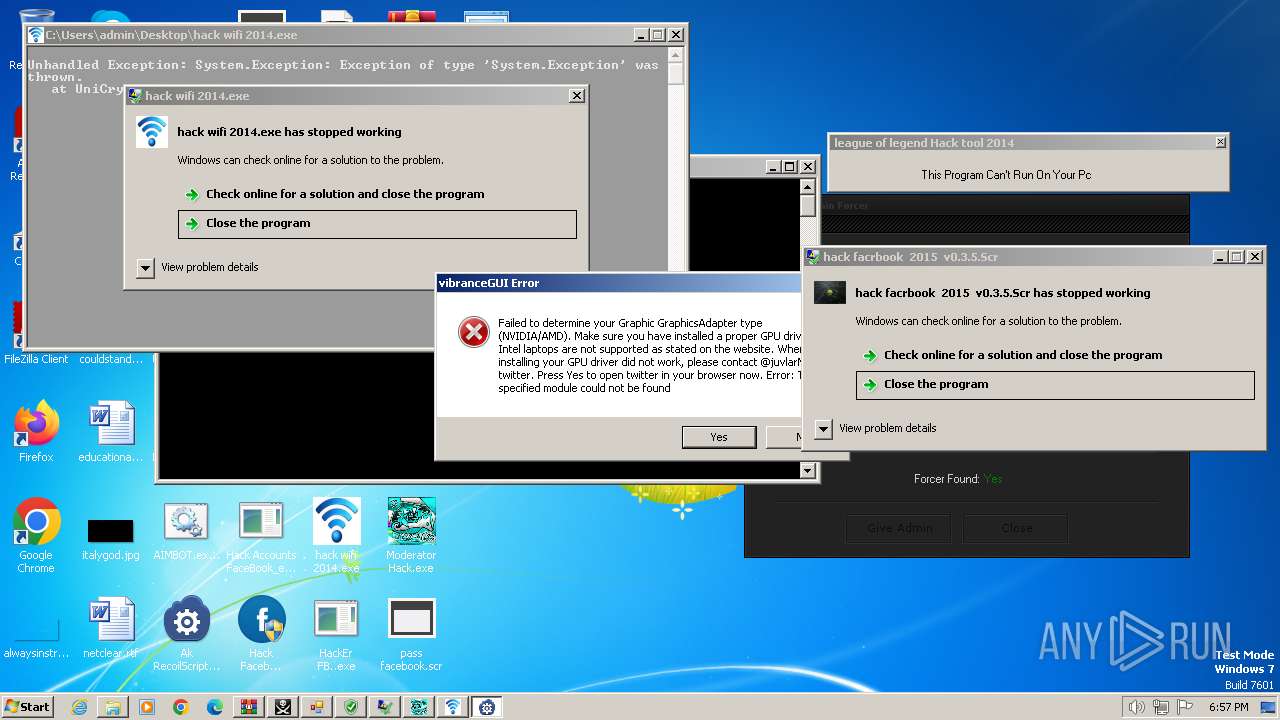Click Yes in vibranceGUI Error dialog
Screen dimensions: 1280x720
(x=719, y=437)
